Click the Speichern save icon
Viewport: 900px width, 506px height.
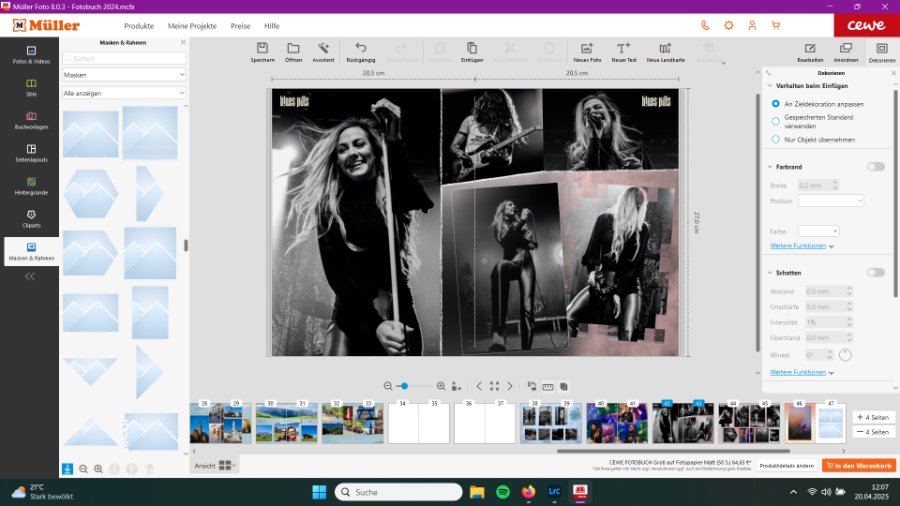pos(262,49)
